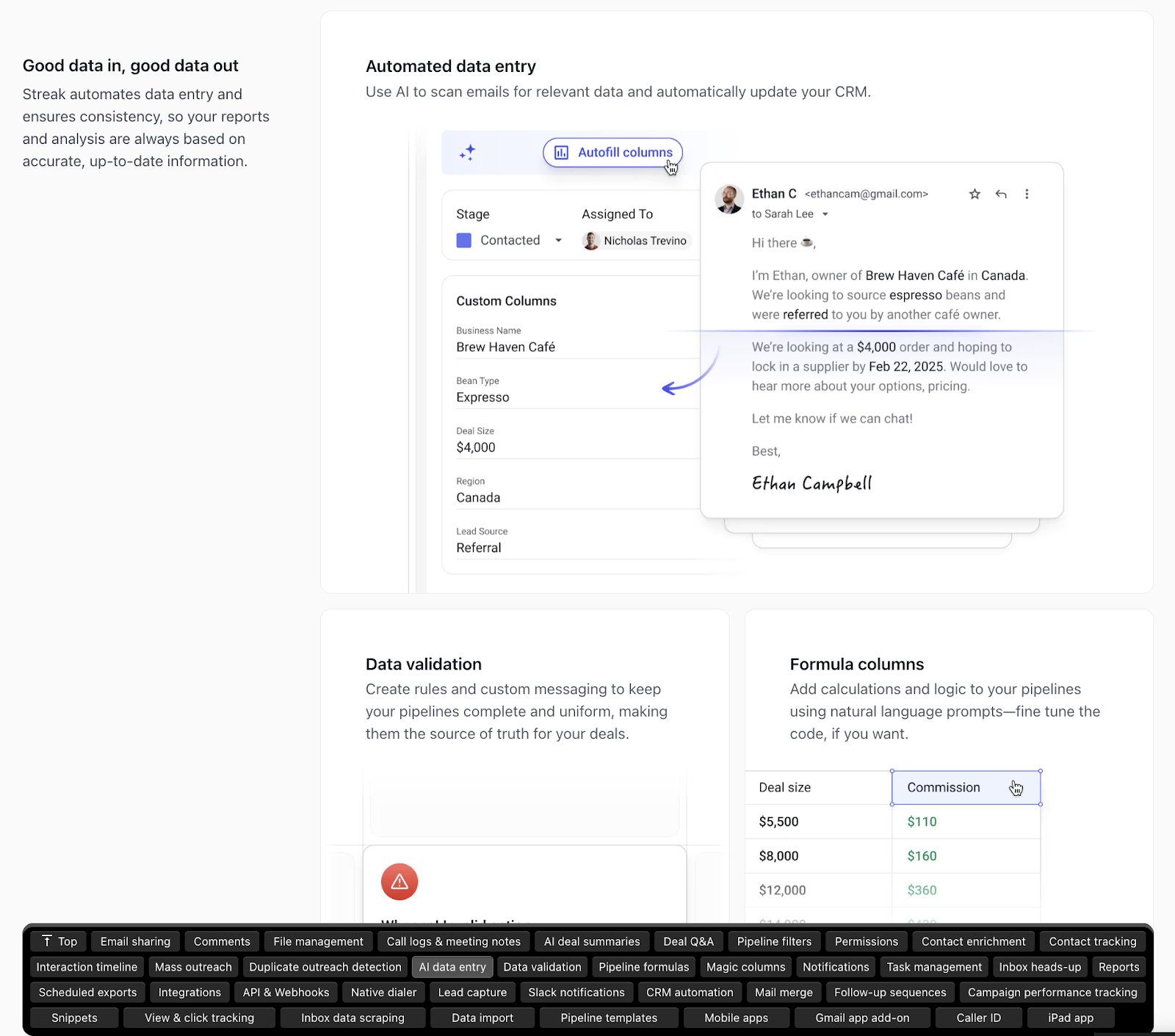
Task: Select the Commission column header
Action: (x=966, y=788)
